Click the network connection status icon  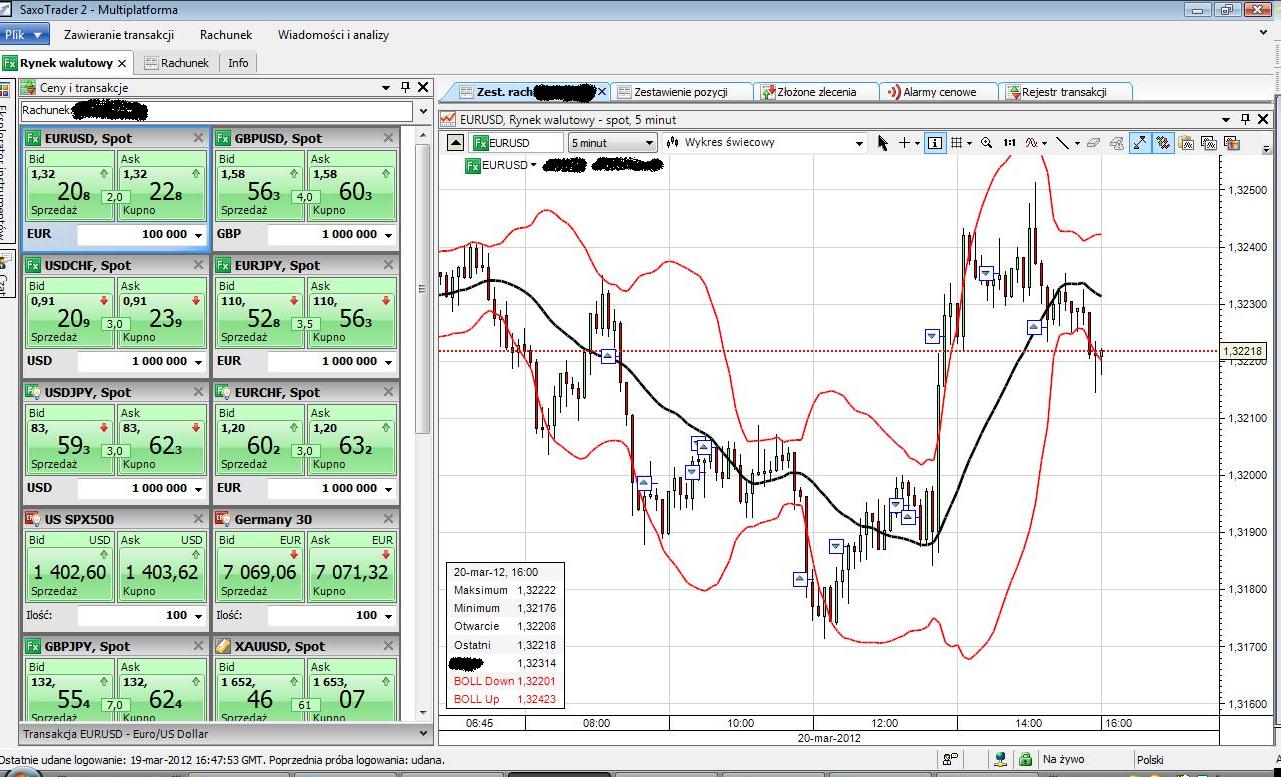click(x=1001, y=760)
